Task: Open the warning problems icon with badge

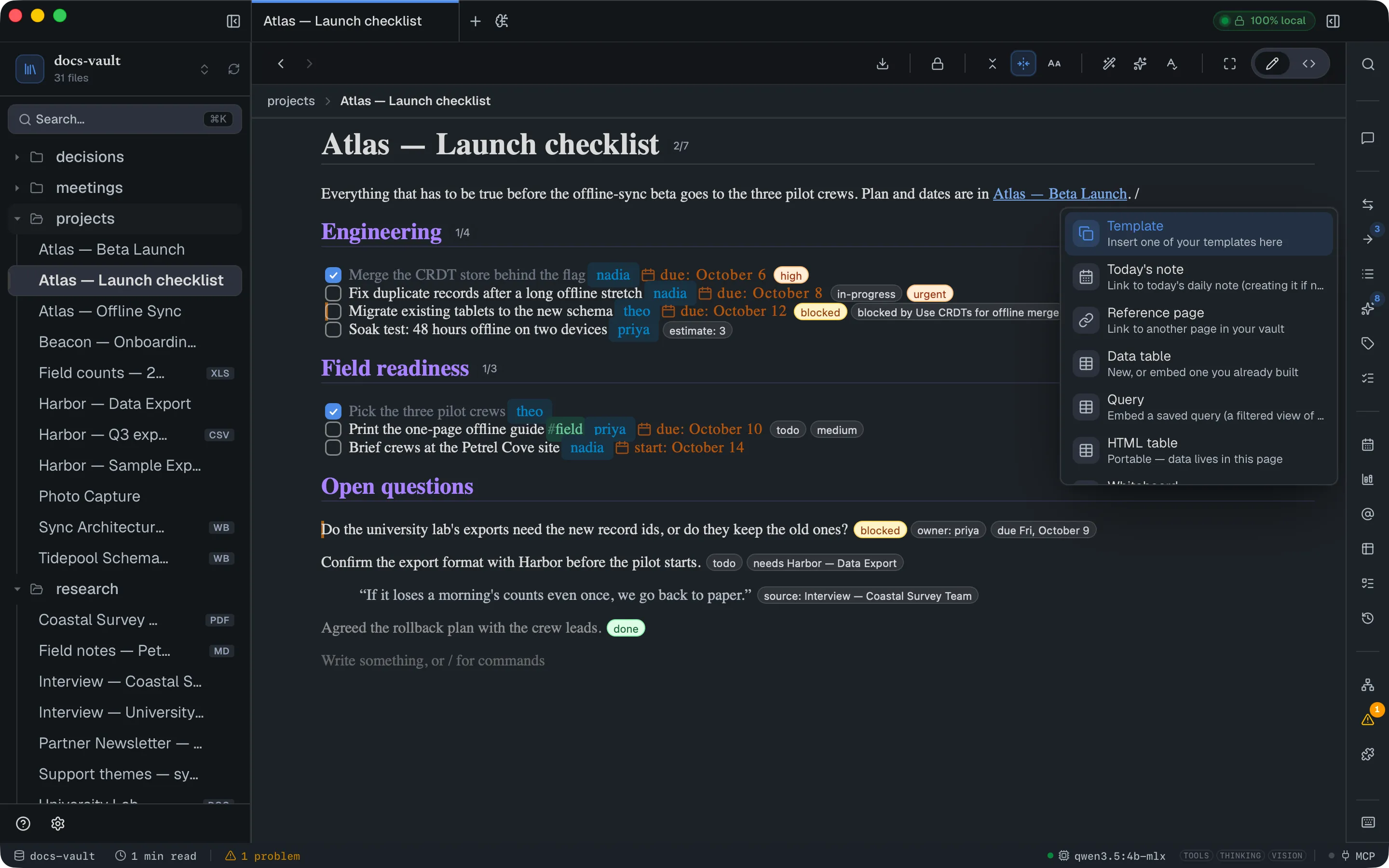Action: (x=1368, y=719)
